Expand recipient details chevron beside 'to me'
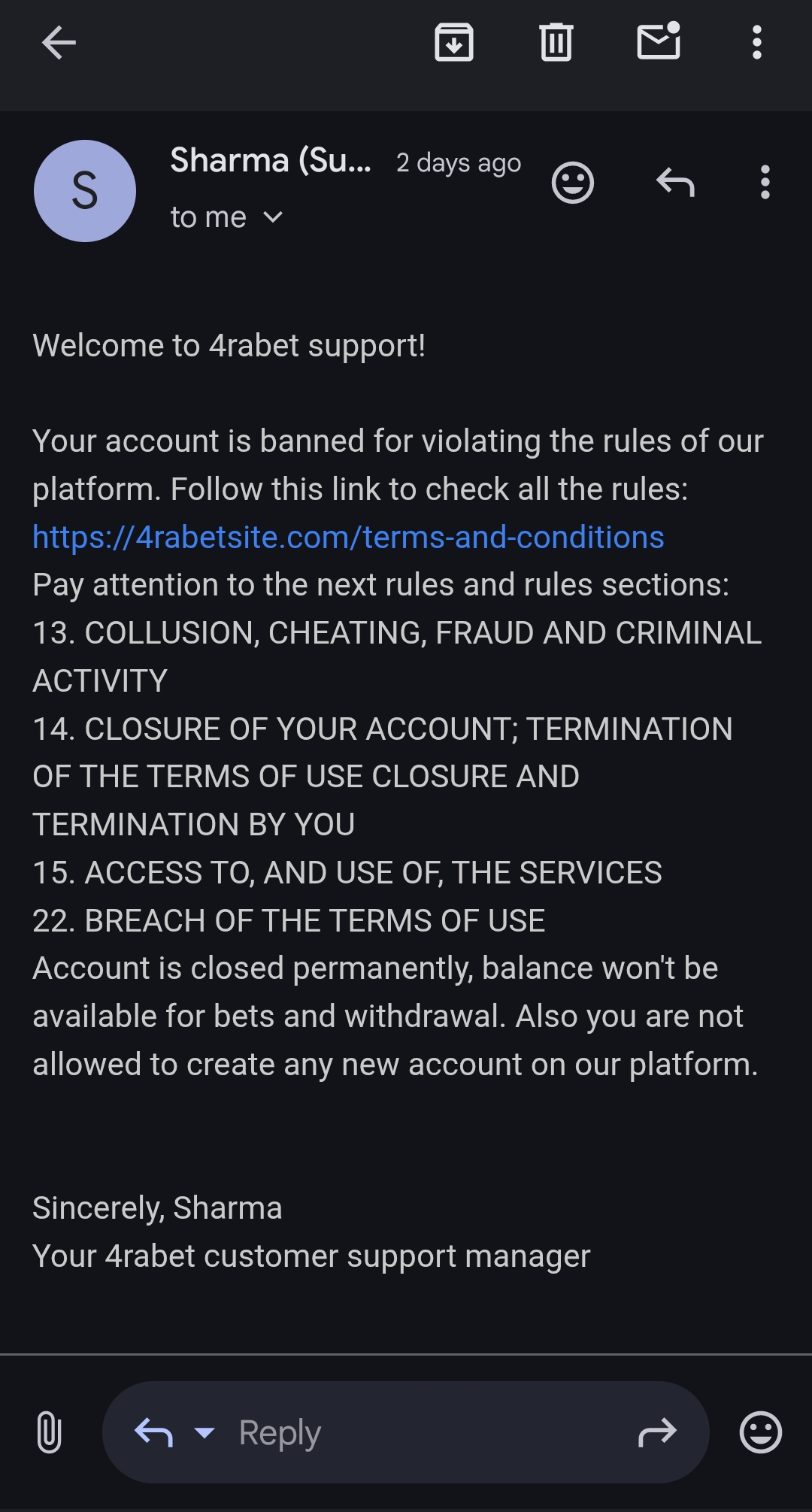 274,217
